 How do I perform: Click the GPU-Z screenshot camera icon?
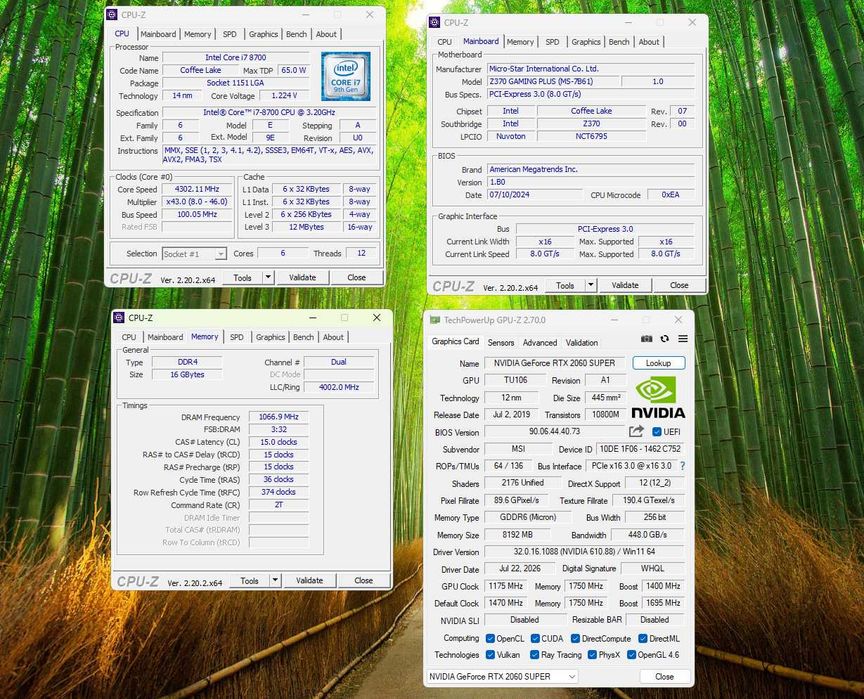(x=646, y=339)
